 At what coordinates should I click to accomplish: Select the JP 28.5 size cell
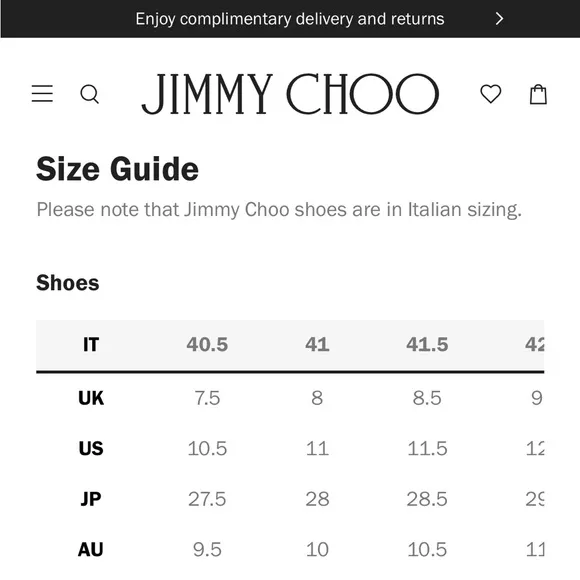coord(427,499)
